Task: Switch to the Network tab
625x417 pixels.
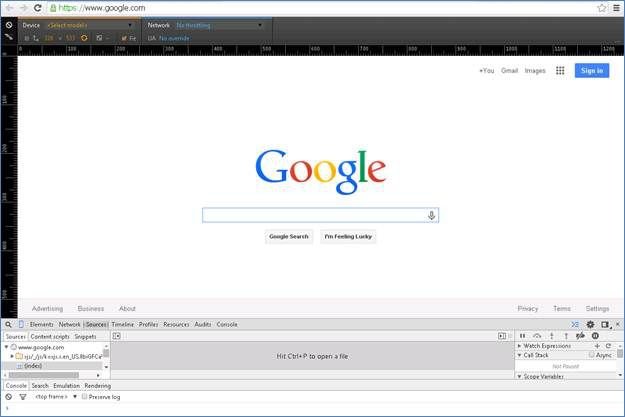Action: (70, 325)
